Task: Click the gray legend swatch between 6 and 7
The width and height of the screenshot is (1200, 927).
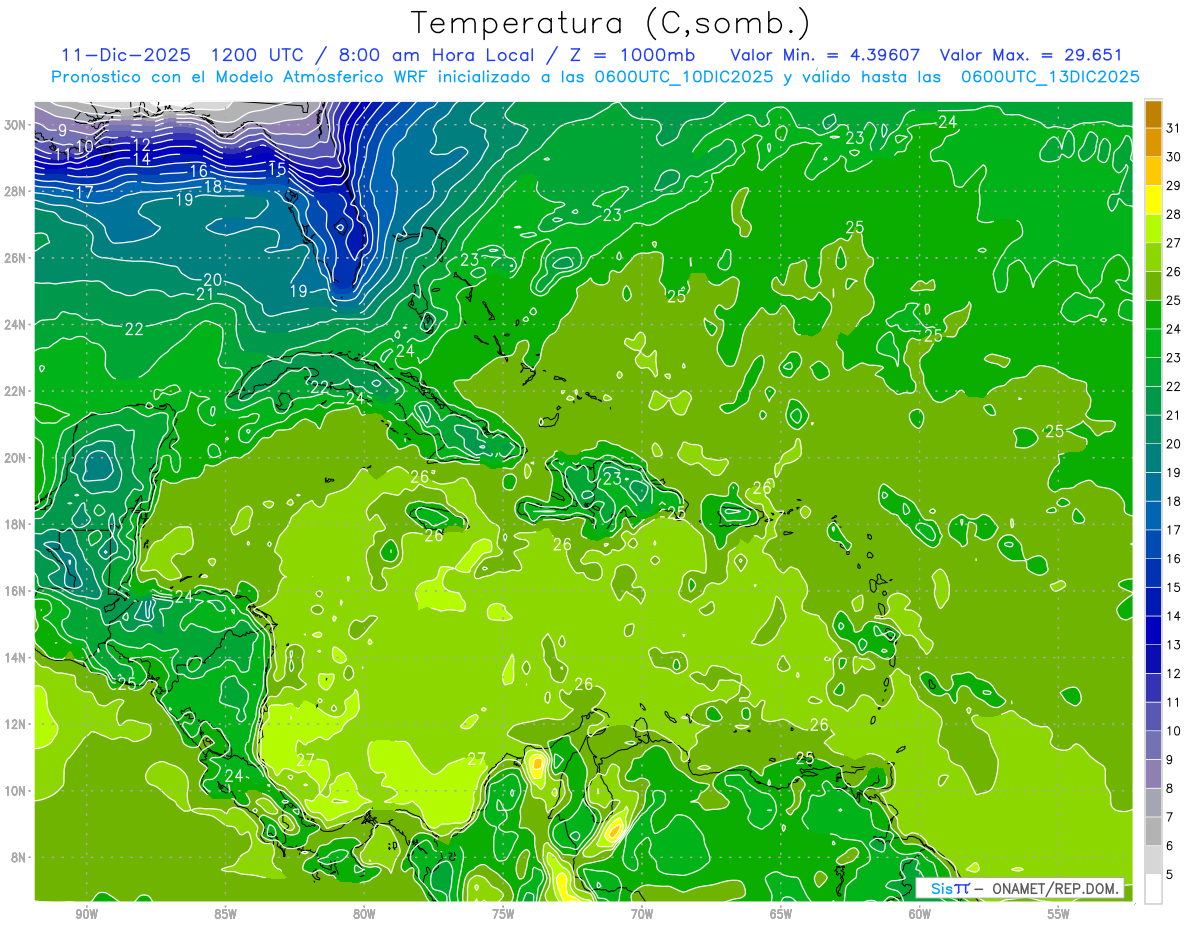Action: pos(1153,831)
